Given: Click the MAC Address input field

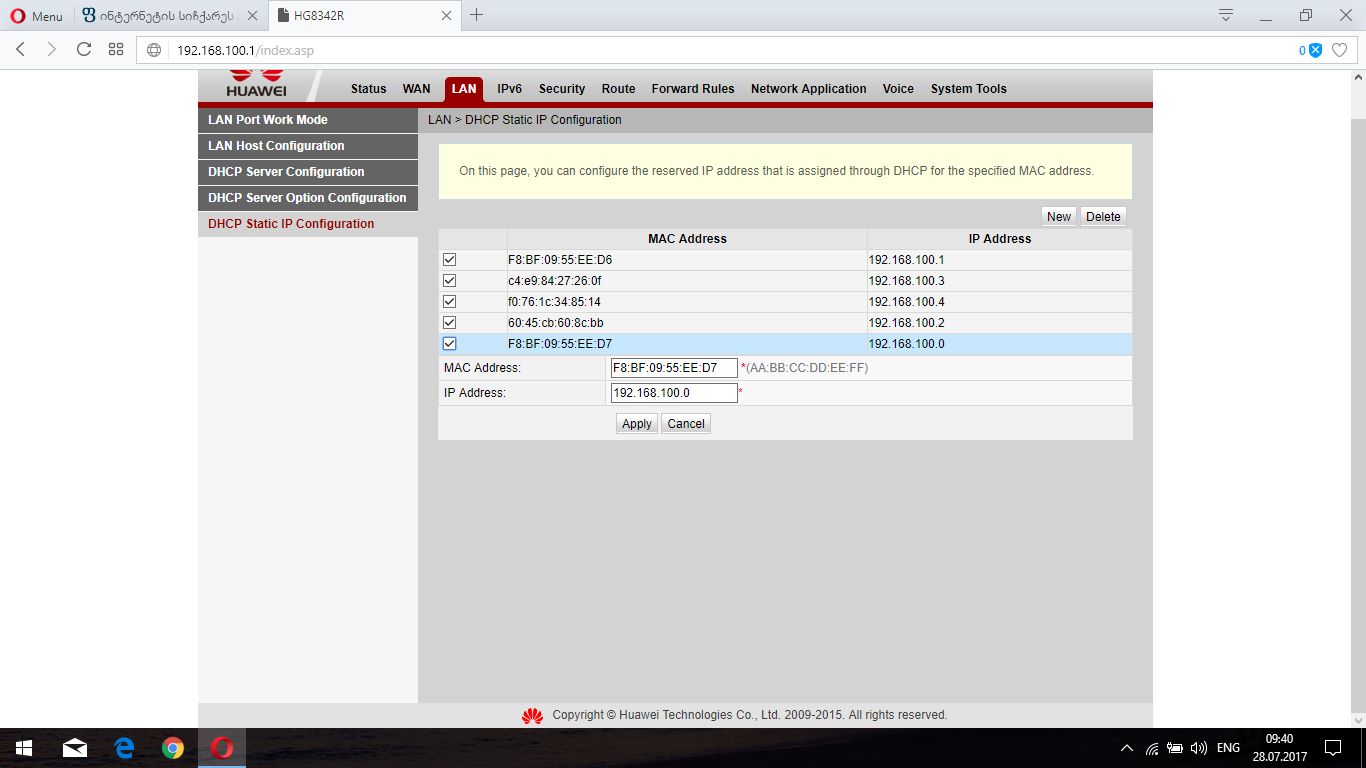Looking at the screenshot, I should [x=674, y=368].
